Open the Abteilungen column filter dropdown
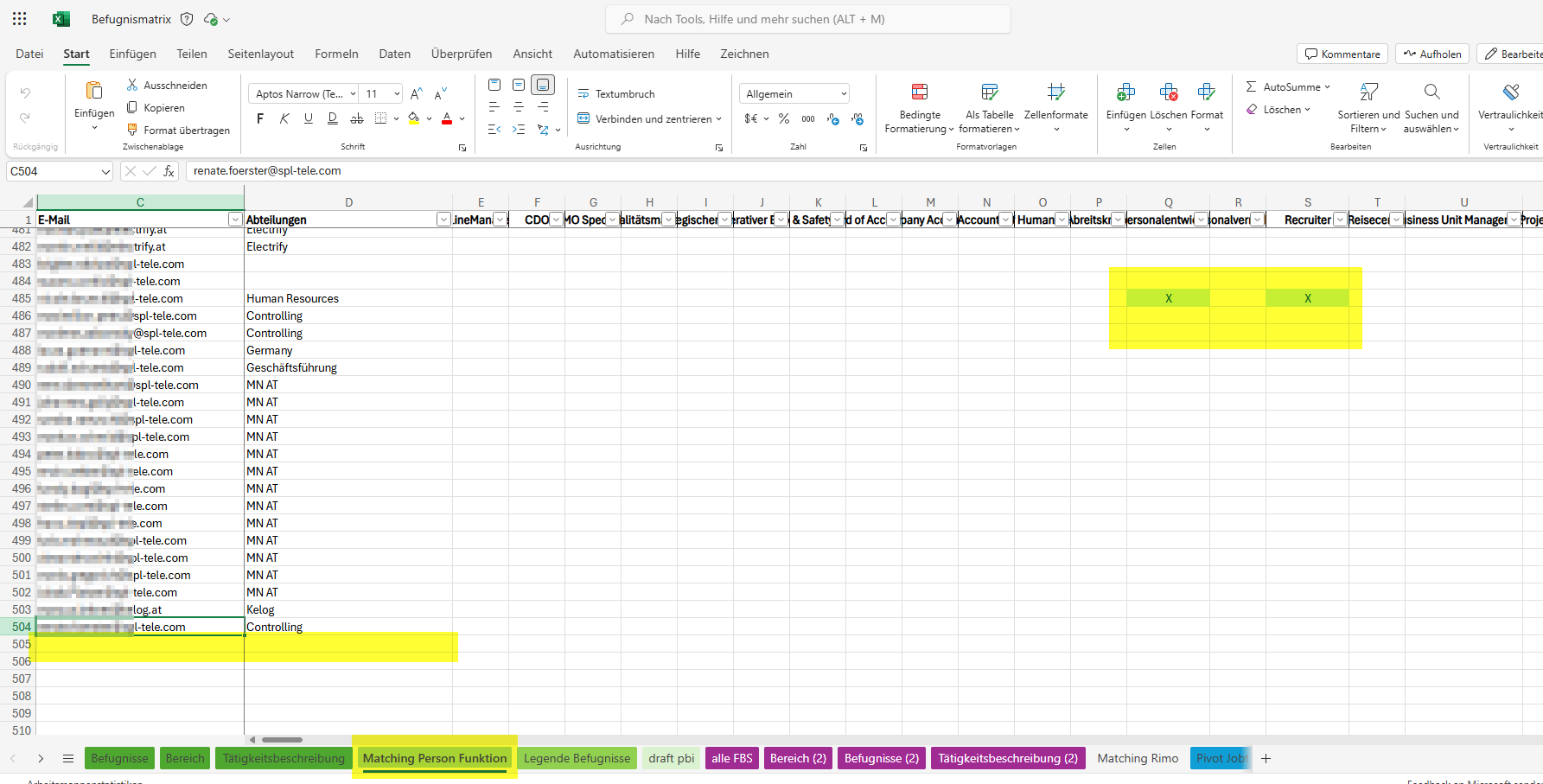 click(x=443, y=220)
